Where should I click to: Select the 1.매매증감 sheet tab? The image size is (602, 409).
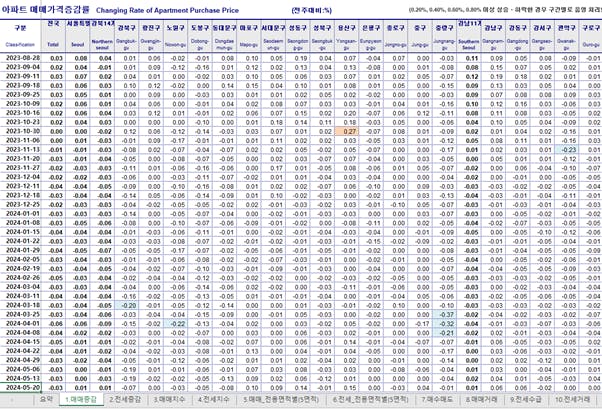(x=81, y=399)
